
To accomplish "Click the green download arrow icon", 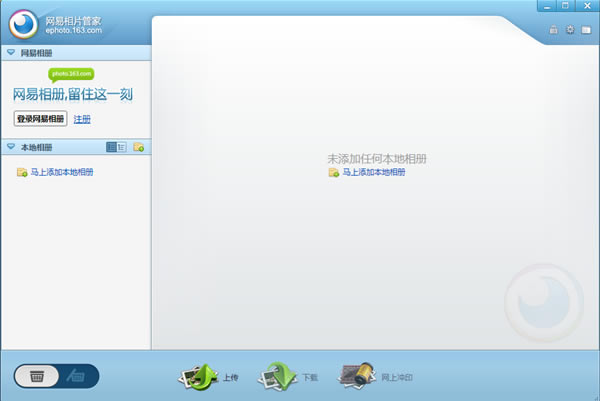I will point(277,377).
